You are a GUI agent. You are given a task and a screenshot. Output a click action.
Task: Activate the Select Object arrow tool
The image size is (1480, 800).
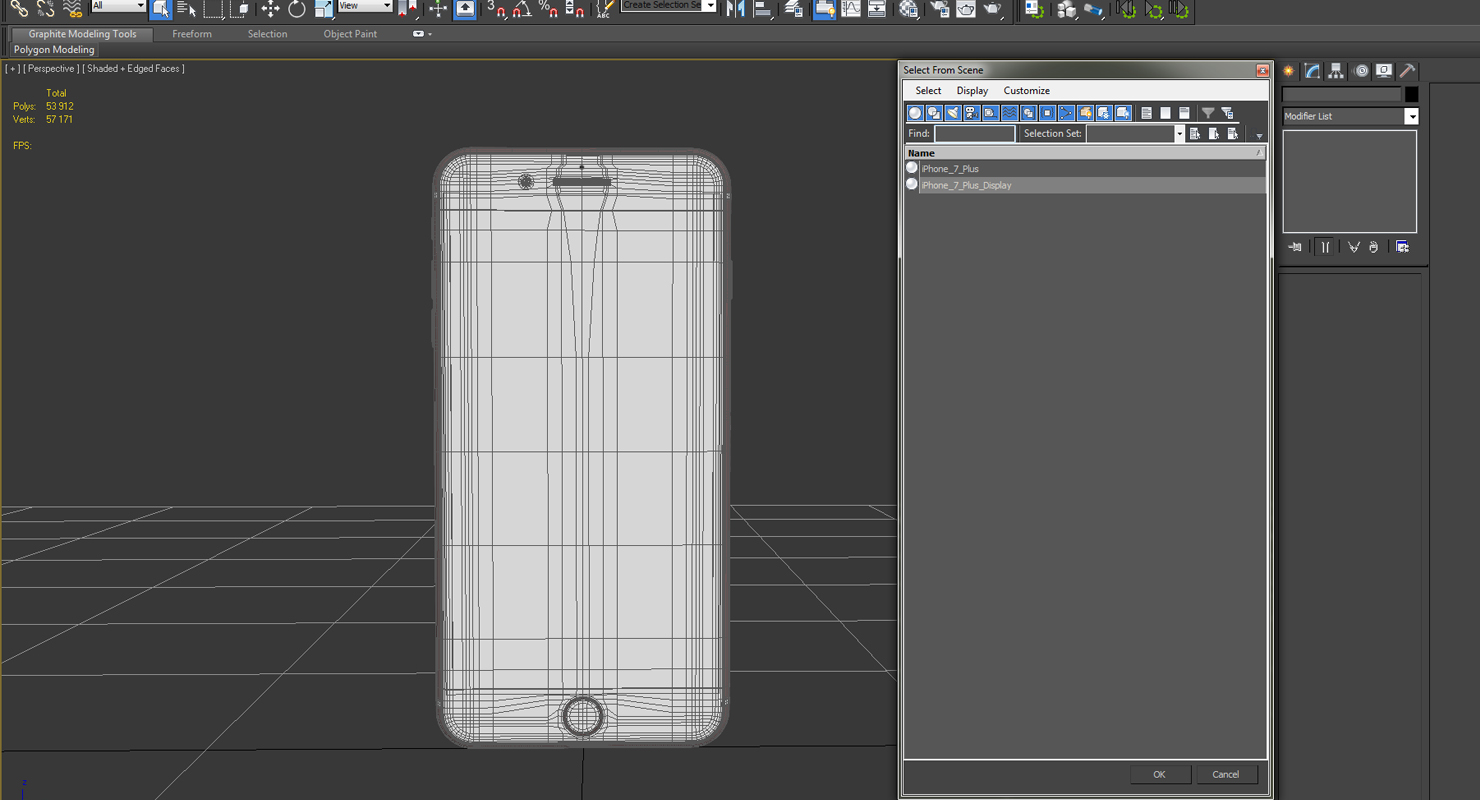161,9
